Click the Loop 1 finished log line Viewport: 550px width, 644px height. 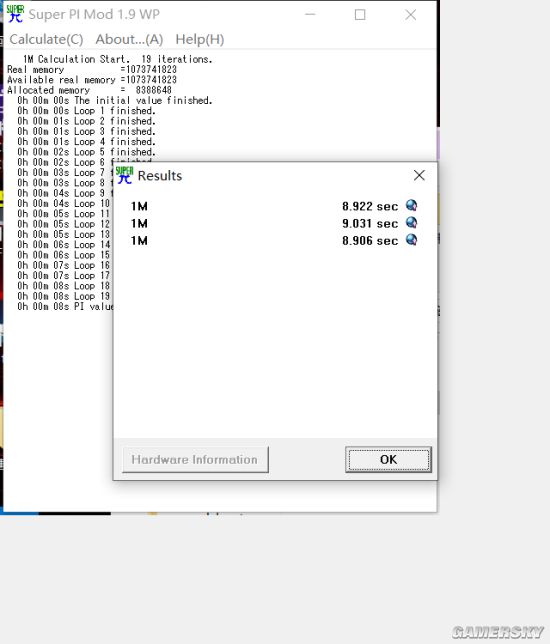click(86, 111)
